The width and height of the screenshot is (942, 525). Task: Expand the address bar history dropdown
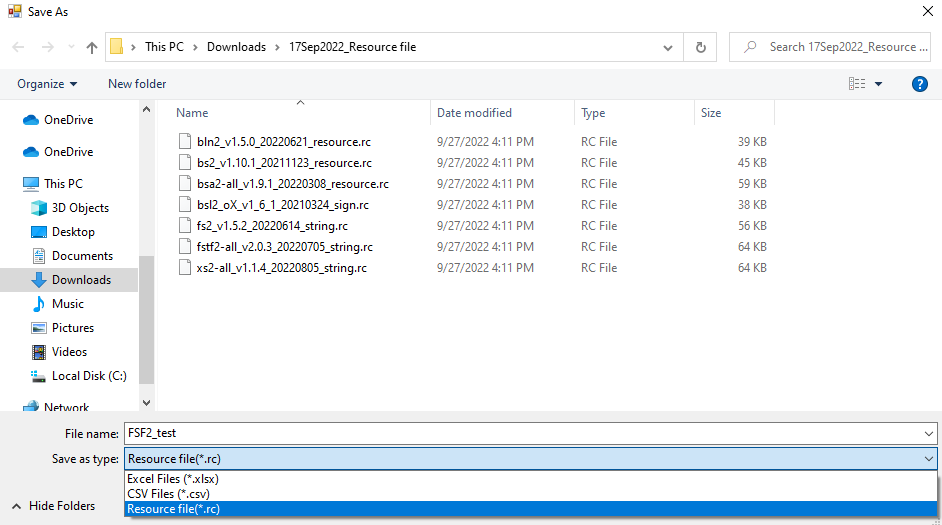tap(668, 47)
